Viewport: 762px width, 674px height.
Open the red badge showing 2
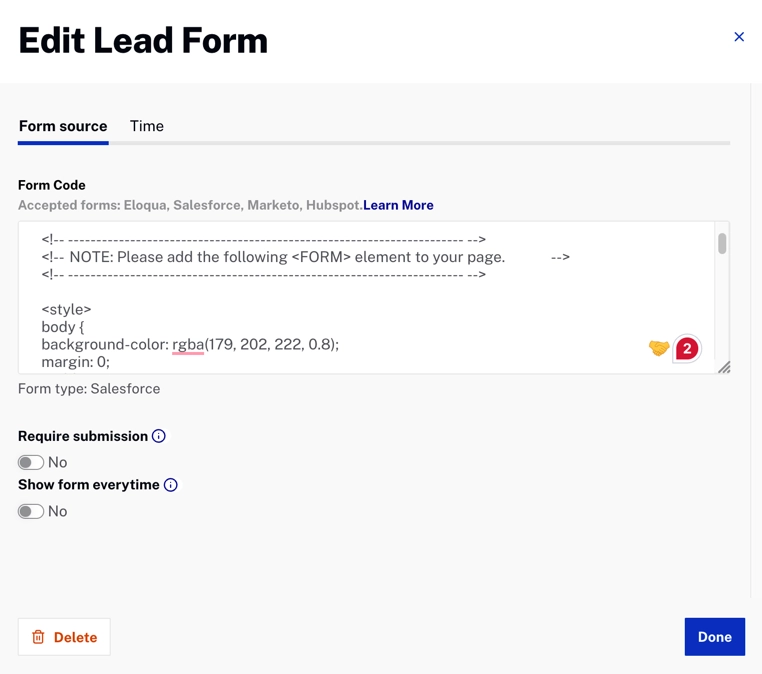[687, 348]
